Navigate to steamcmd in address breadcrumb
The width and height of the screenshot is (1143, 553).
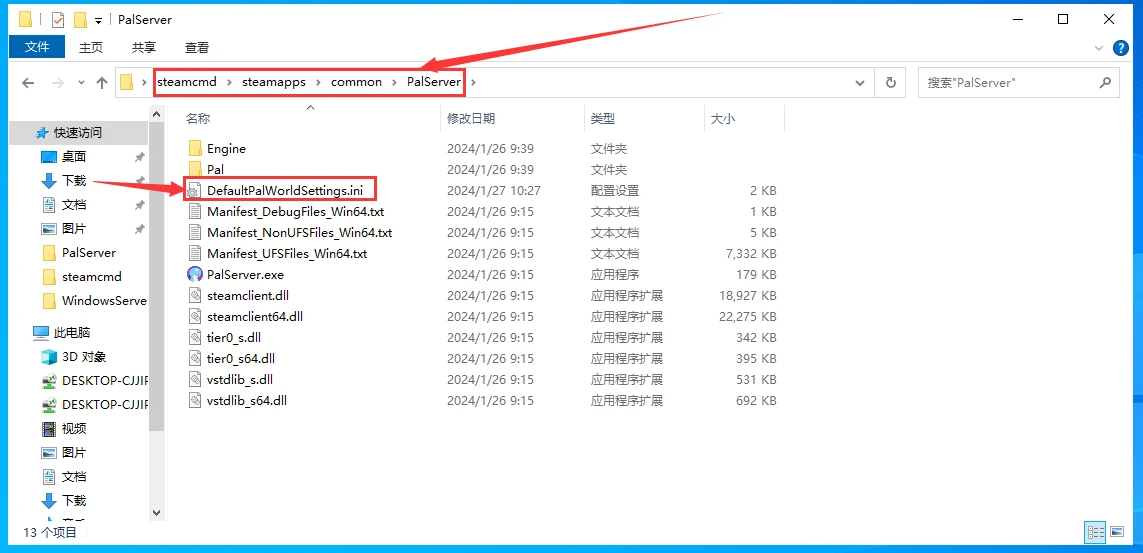188,82
